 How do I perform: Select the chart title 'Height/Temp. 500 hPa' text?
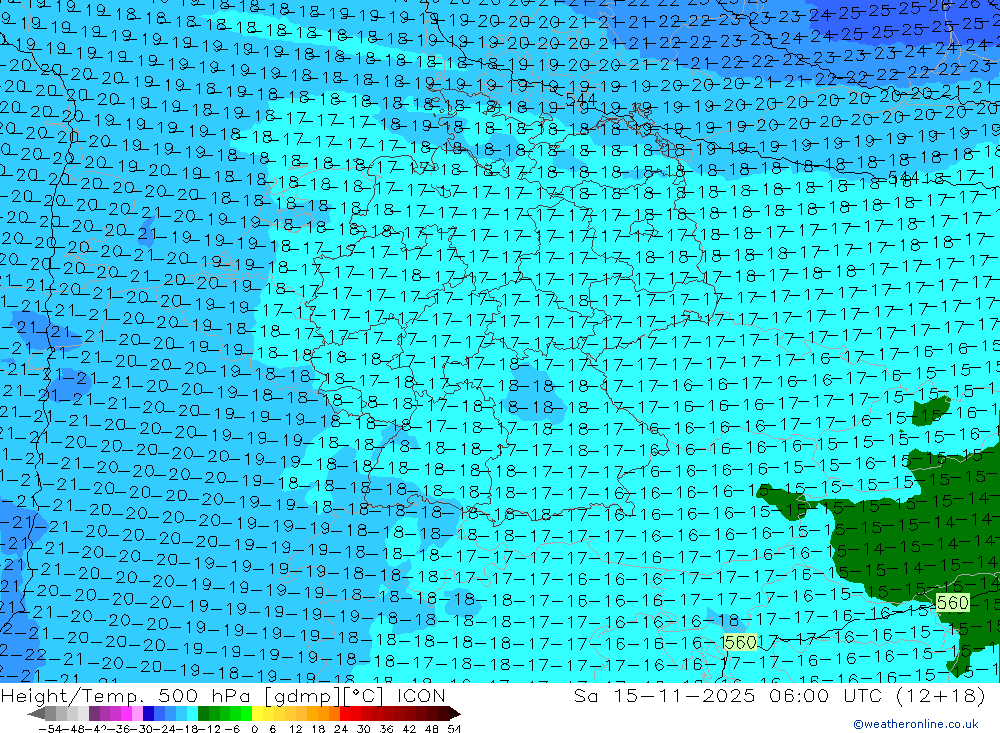pyautogui.click(x=128, y=696)
